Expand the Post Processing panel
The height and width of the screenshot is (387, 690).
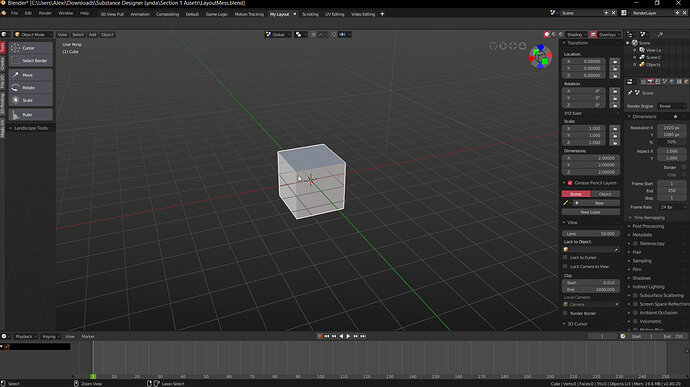tap(648, 226)
